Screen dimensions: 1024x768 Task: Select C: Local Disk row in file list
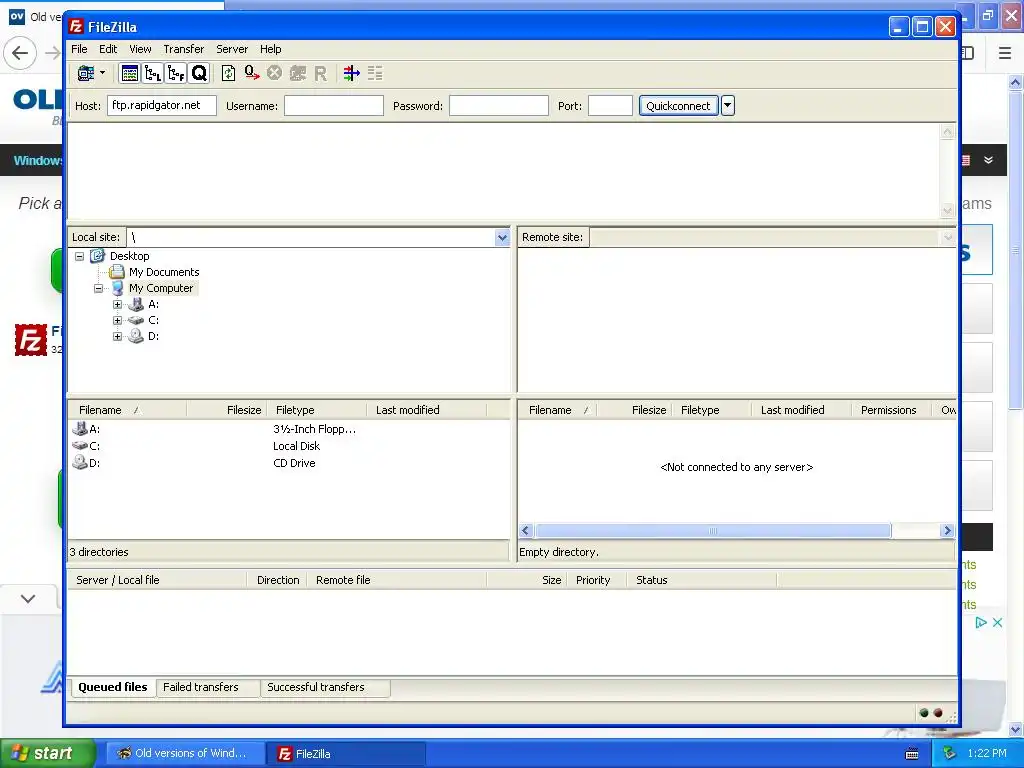[288, 446]
